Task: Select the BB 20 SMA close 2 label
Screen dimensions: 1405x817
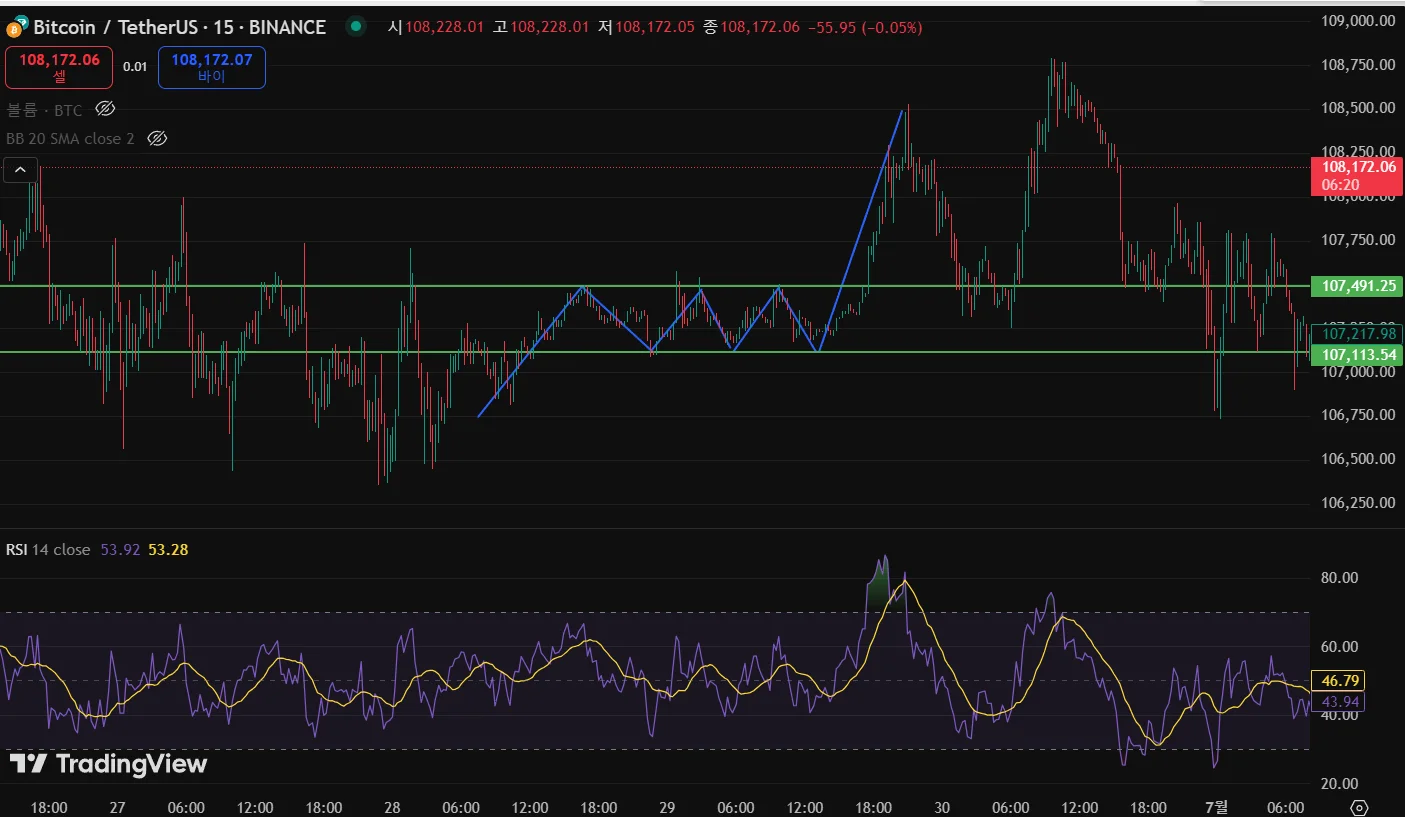Action: (x=70, y=139)
